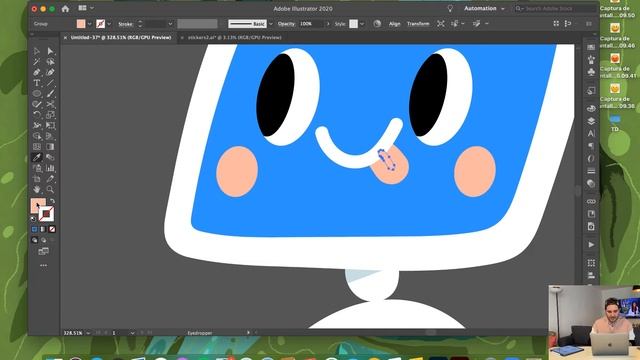
Task: Click the Transform button
Action: point(418,24)
